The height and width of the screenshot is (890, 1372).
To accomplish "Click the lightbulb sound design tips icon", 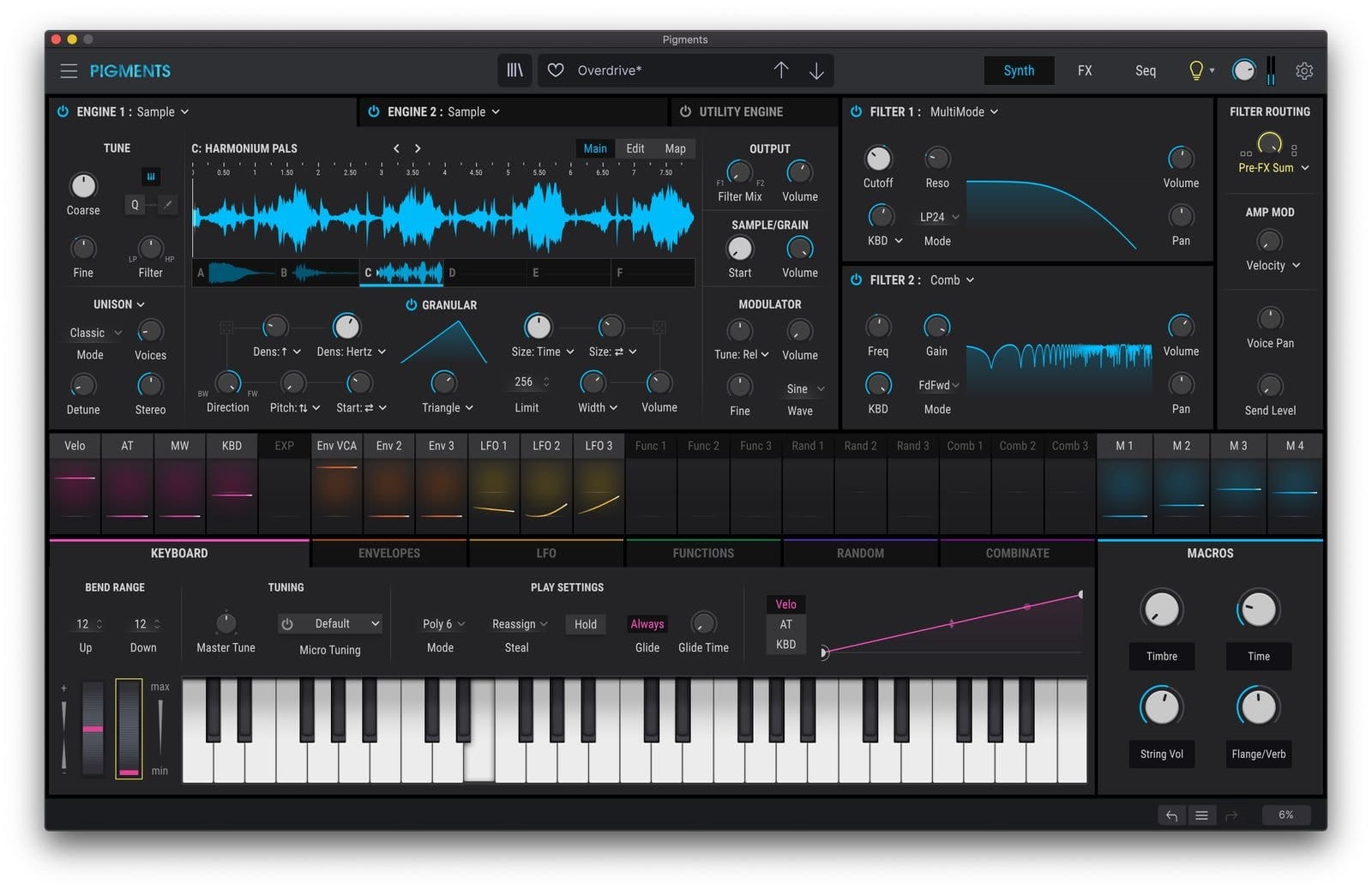I will click(x=1196, y=70).
